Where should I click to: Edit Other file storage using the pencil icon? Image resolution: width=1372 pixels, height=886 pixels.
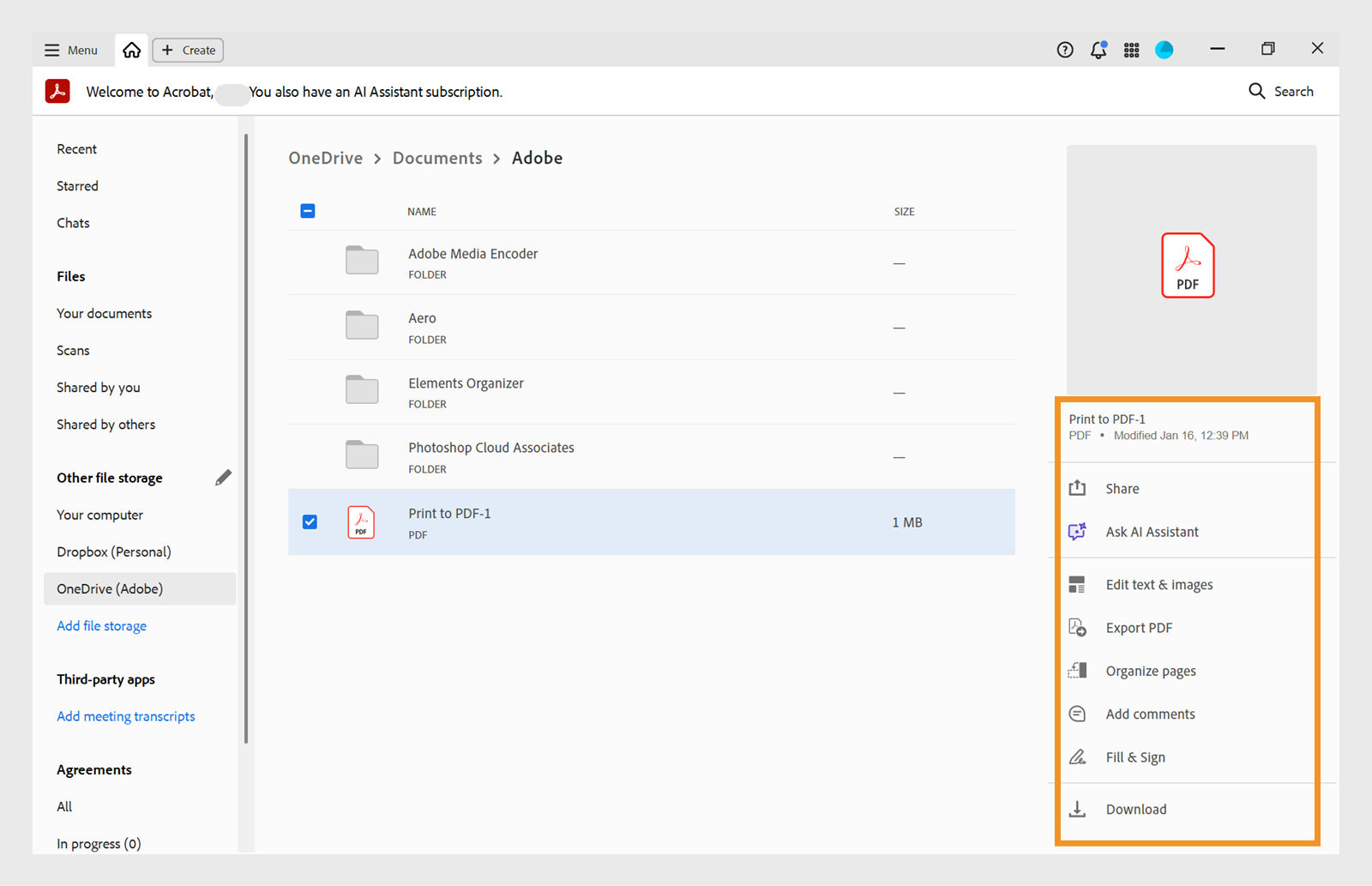pyautogui.click(x=224, y=477)
